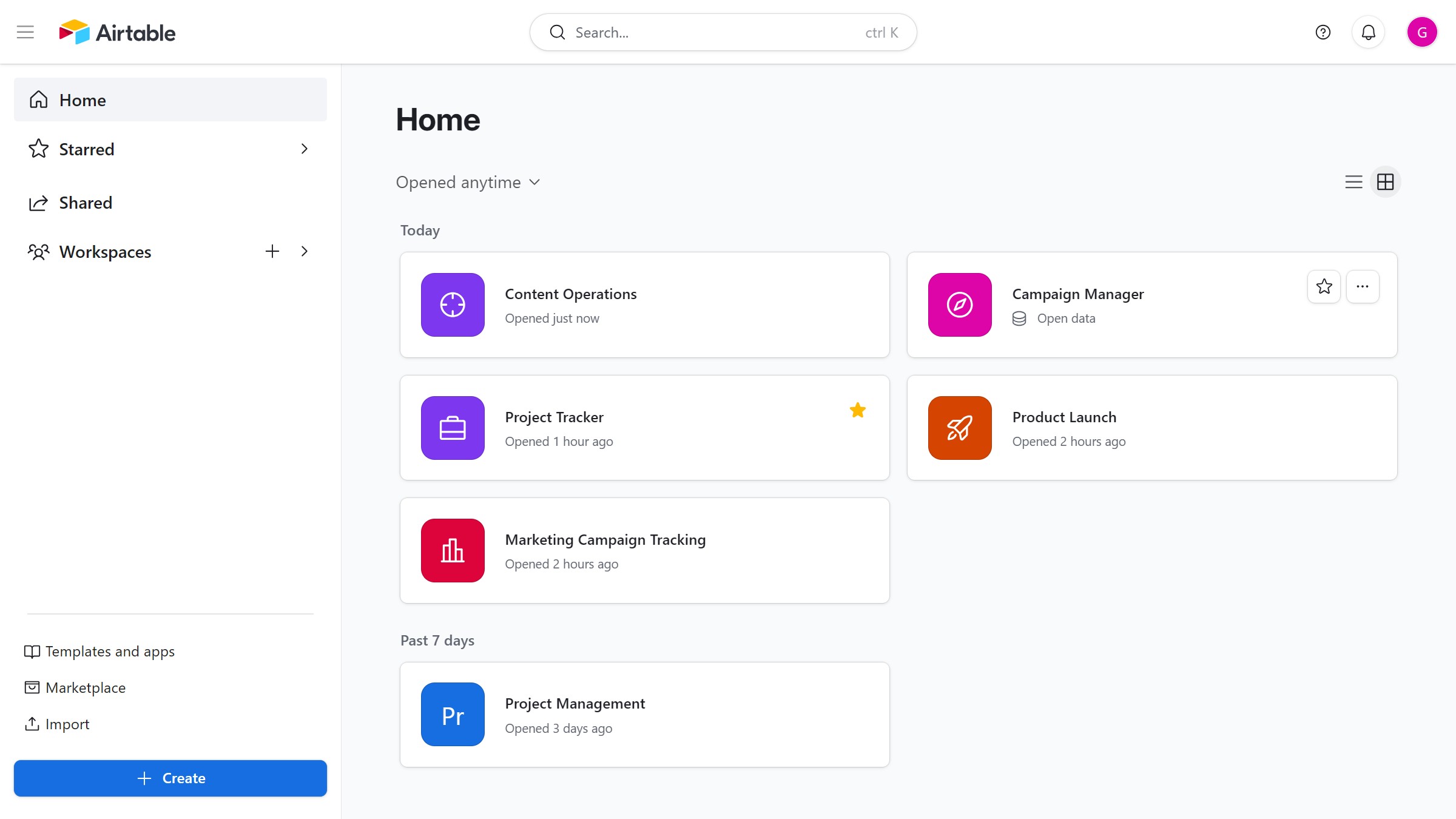Screen dimensions: 1456x819
Task: Click the Starred star icon in sidebar
Action: [x=39, y=149]
